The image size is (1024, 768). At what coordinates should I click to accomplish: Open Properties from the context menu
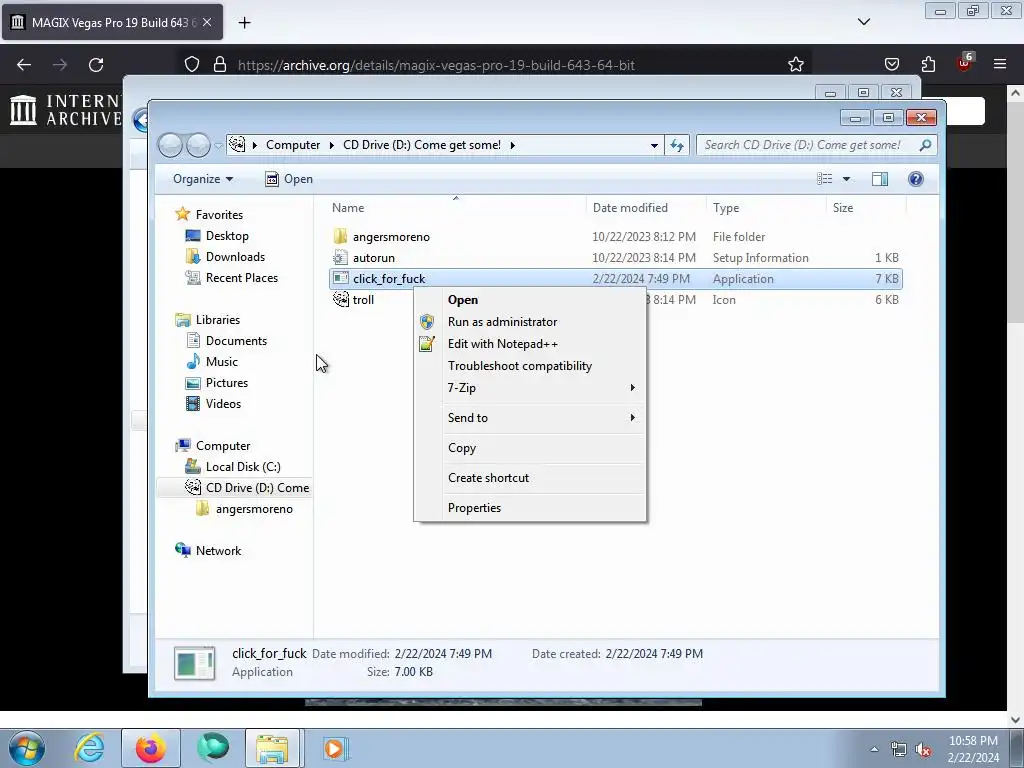tap(530, 508)
